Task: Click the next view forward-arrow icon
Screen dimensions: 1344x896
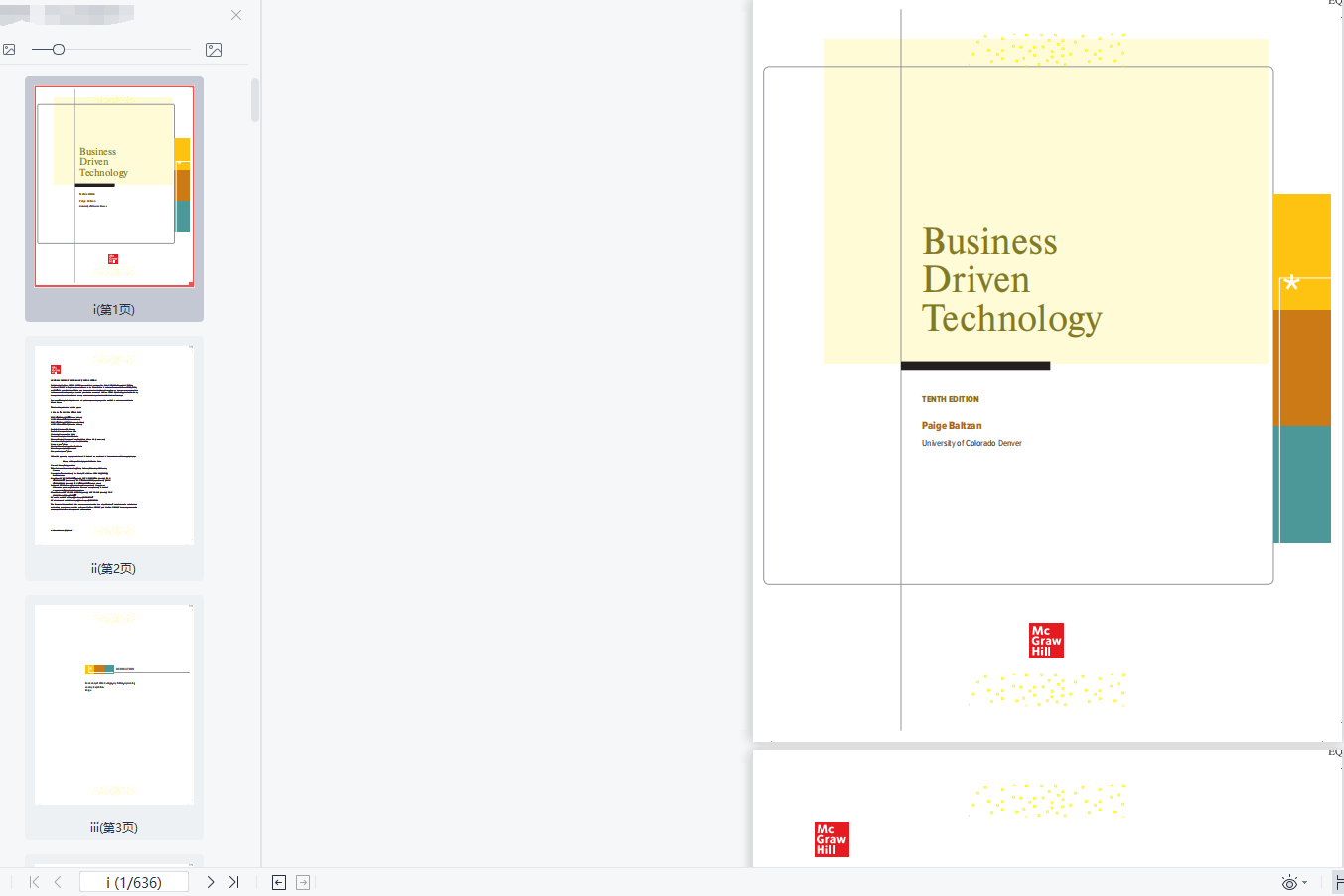Action: click(x=303, y=882)
